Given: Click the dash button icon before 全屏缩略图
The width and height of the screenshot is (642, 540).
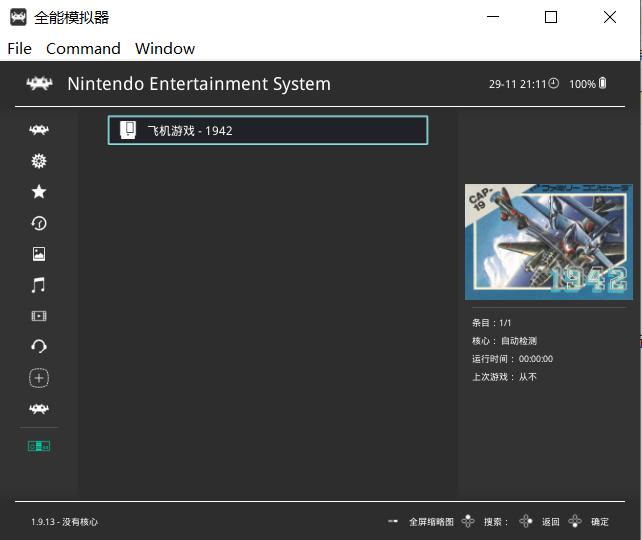Looking at the screenshot, I should (x=393, y=521).
